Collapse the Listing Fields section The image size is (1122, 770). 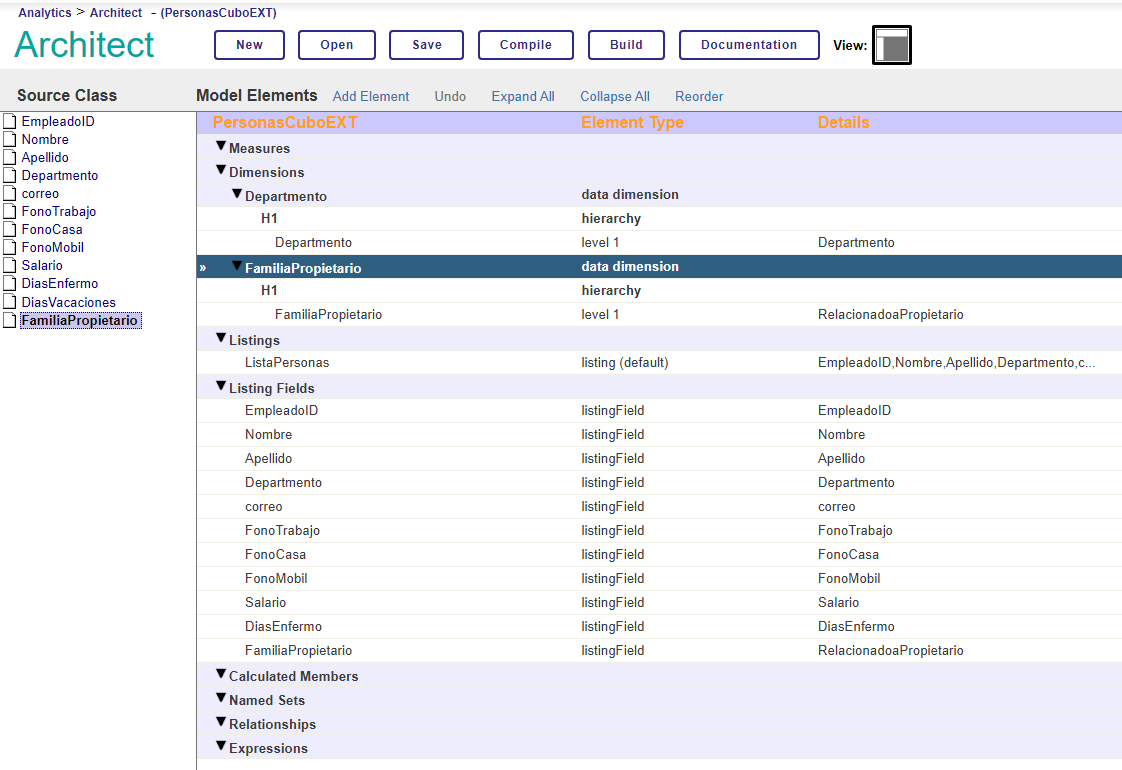coord(221,387)
